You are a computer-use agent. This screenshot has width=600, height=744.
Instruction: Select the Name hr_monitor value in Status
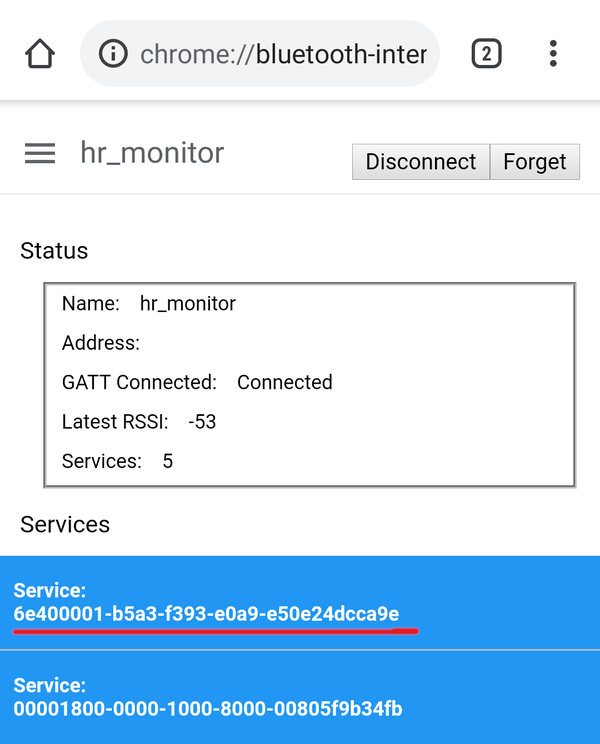tap(188, 304)
